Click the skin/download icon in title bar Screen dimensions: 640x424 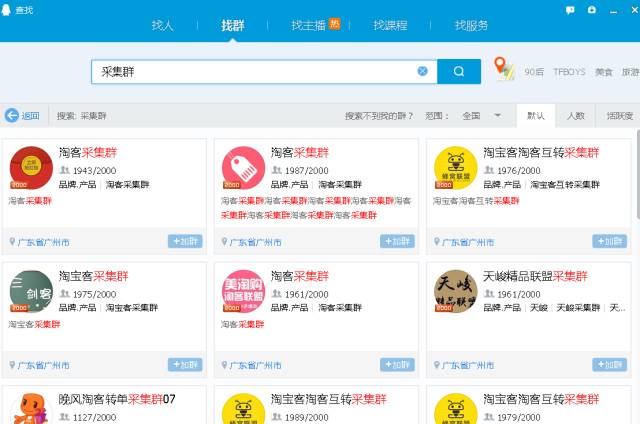(591, 10)
